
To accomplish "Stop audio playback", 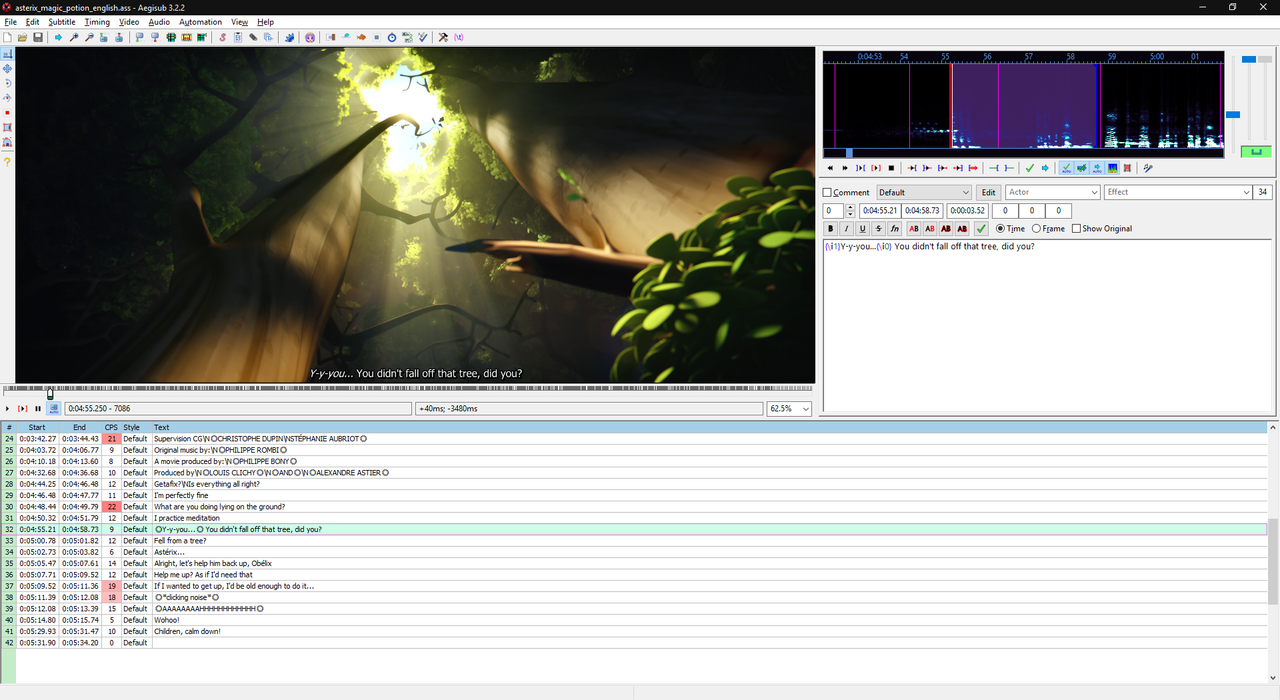I will click(x=891, y=168).
